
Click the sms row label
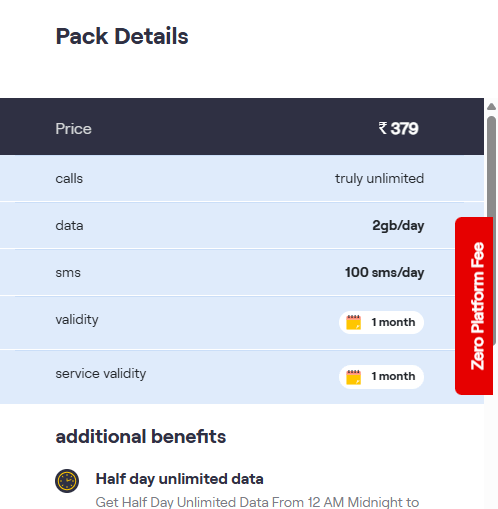pyautogui.click(x=68, y=273)
